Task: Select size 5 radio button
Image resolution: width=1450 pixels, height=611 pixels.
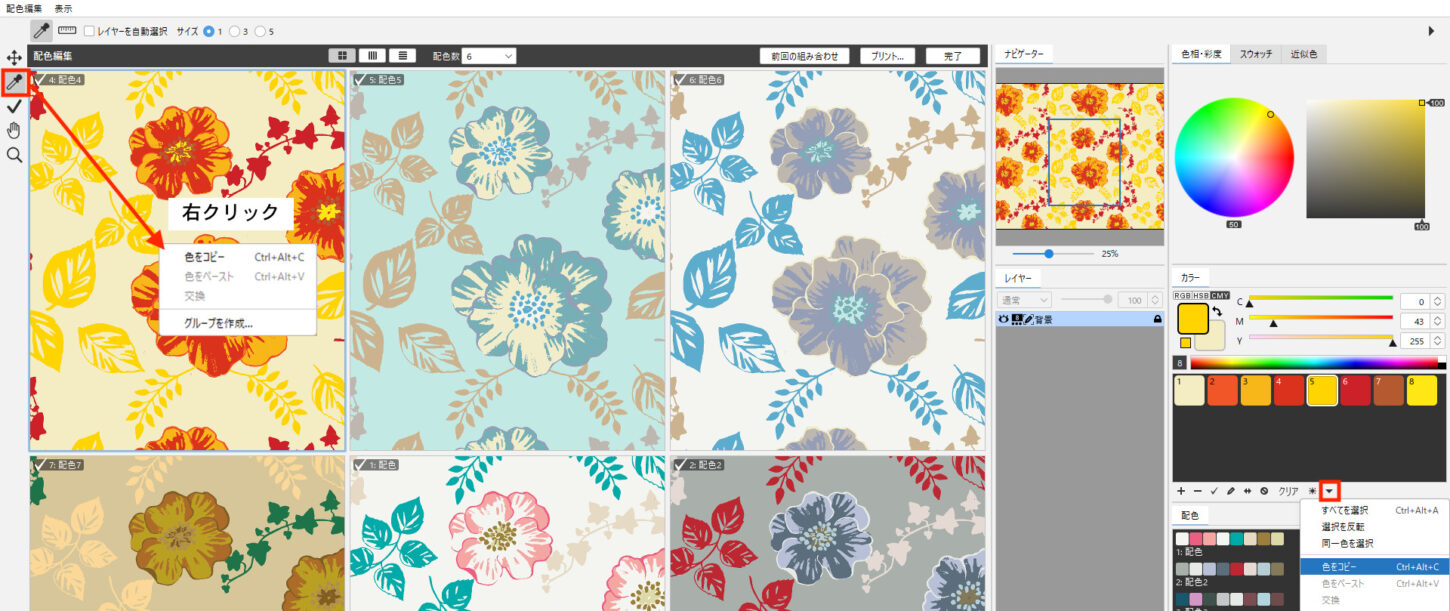Action: [261, 31]
